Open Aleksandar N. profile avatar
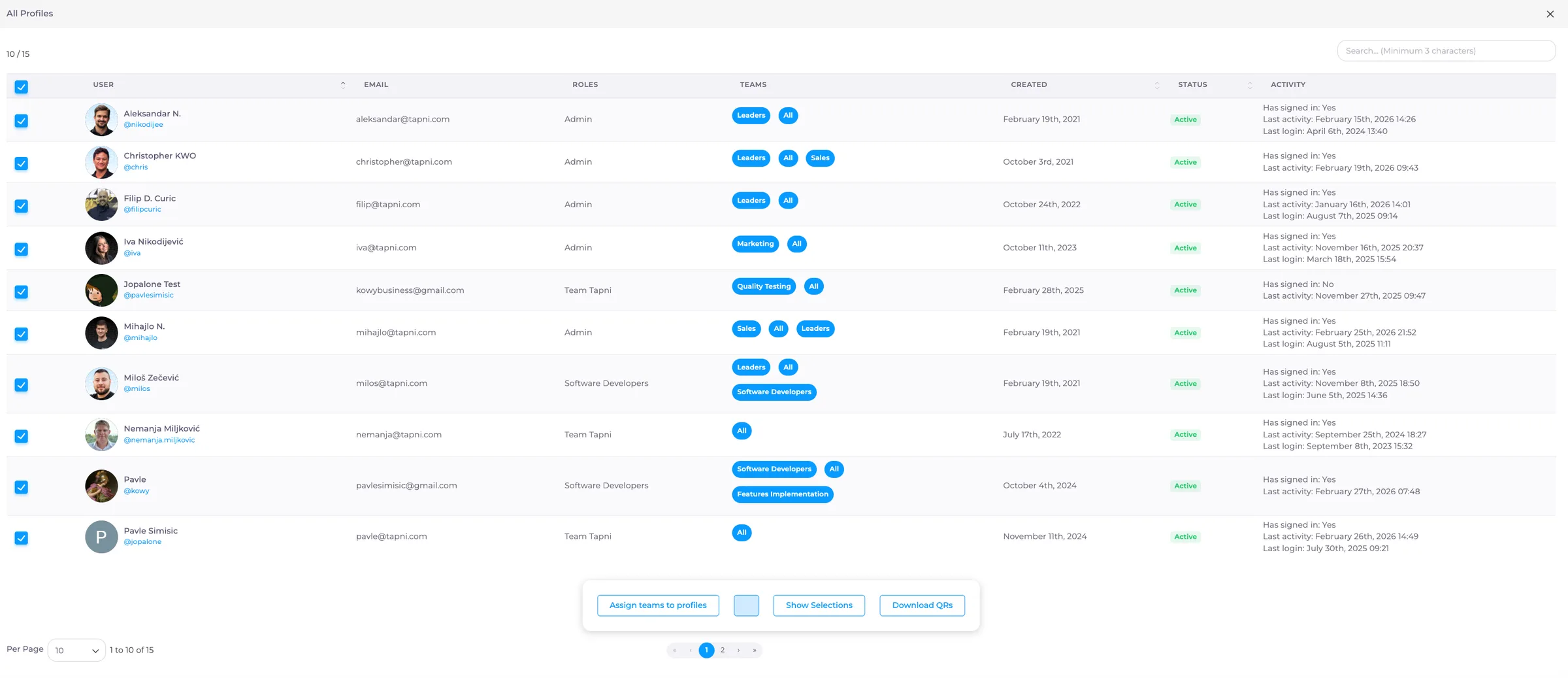The height and width of the screenshot is (678, 1568). pos(101,120)
